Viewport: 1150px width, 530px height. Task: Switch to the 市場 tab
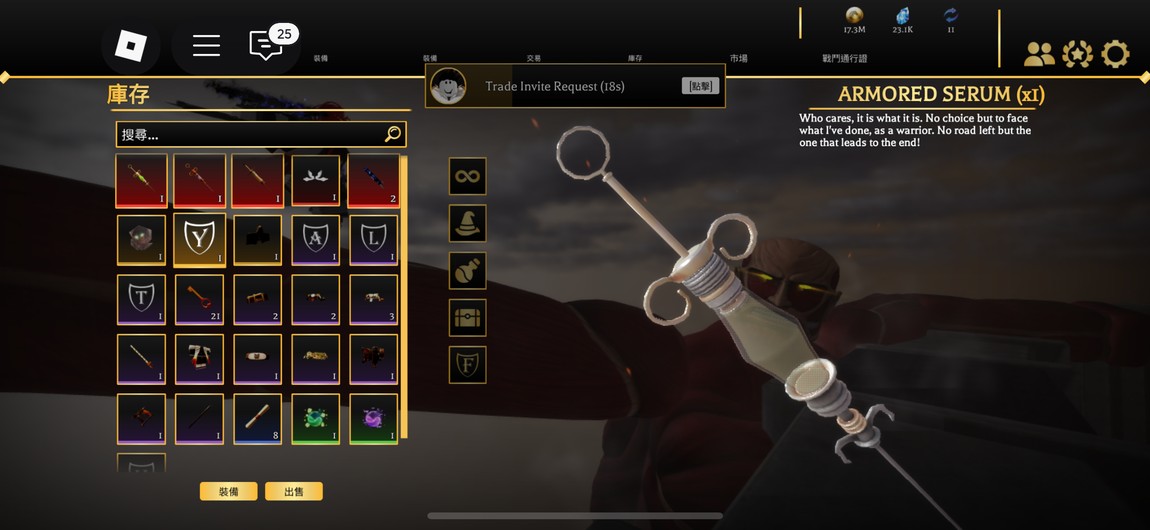pos(739,59)
